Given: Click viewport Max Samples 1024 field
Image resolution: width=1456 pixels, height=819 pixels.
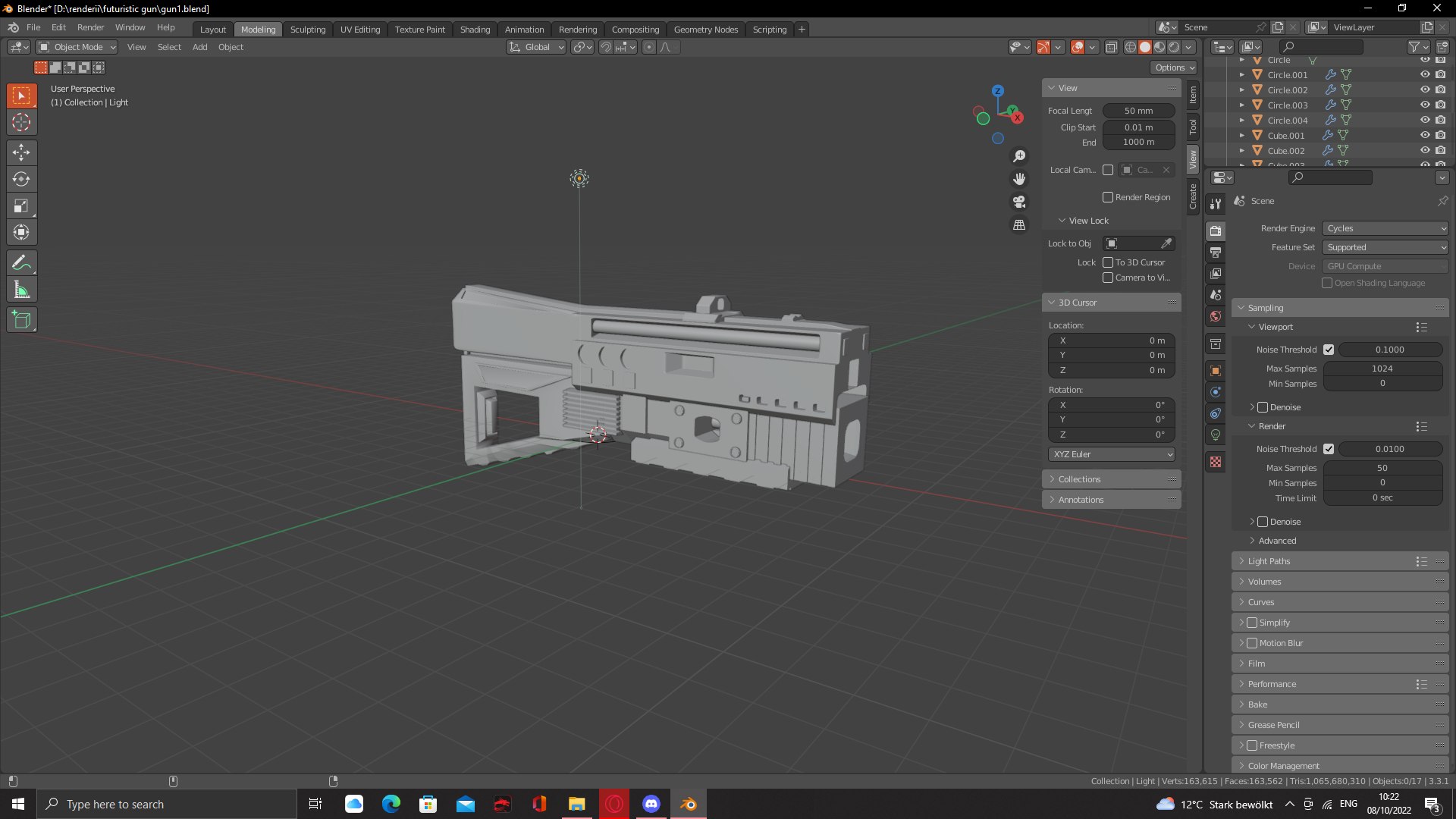Looking at the screenshot, I should point(1382,369).
